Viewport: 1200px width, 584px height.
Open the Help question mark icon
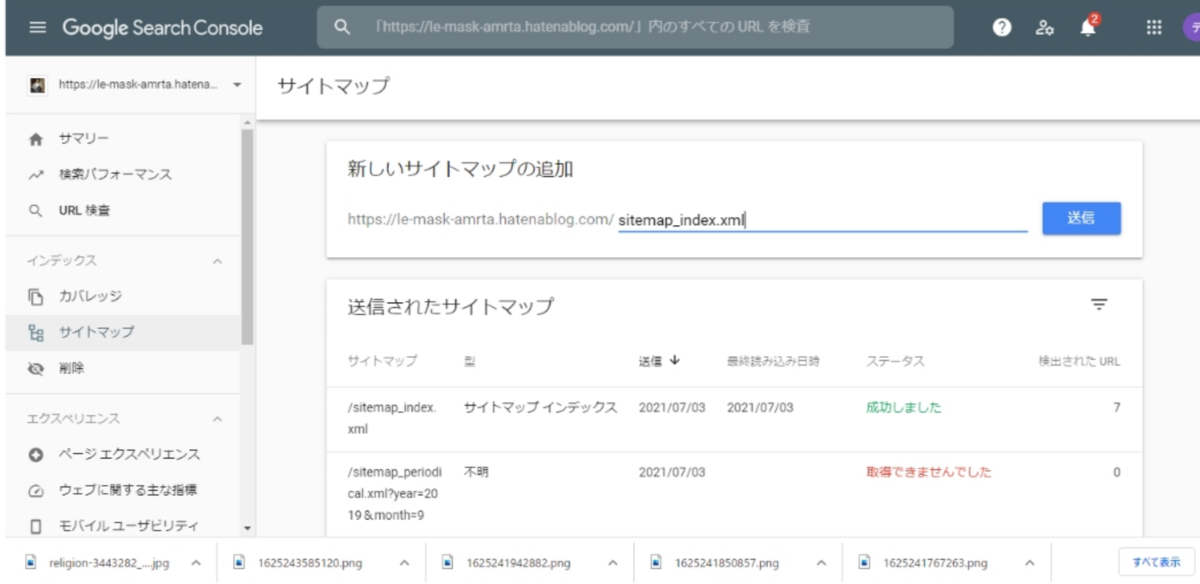[1001, 28]
